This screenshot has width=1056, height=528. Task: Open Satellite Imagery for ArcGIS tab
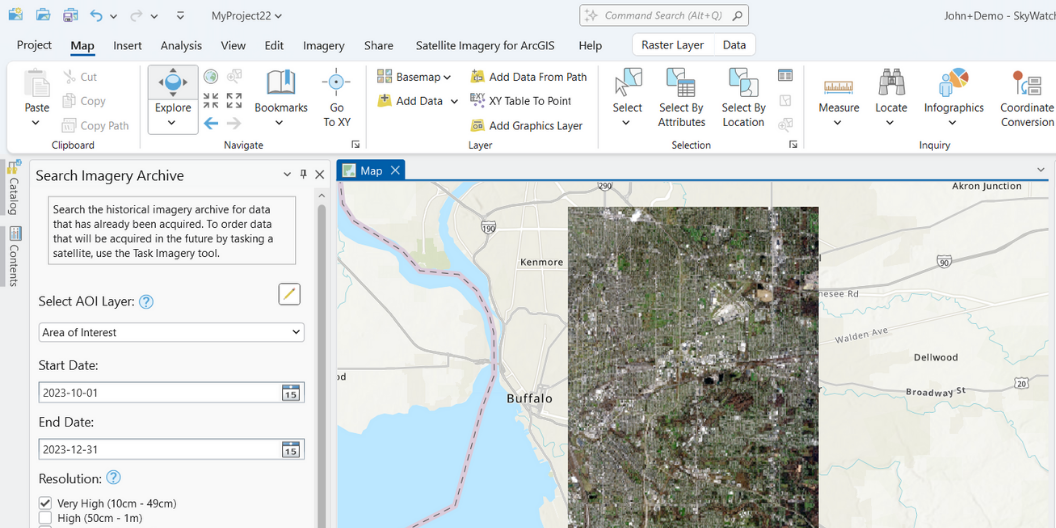pyautogui.click(x=485, y=45)
